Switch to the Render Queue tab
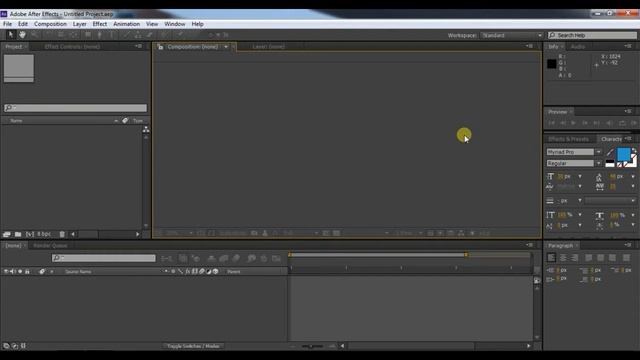The width and height of the screenshot is (640, 360). pyautogui.click(x=50, y=246)
